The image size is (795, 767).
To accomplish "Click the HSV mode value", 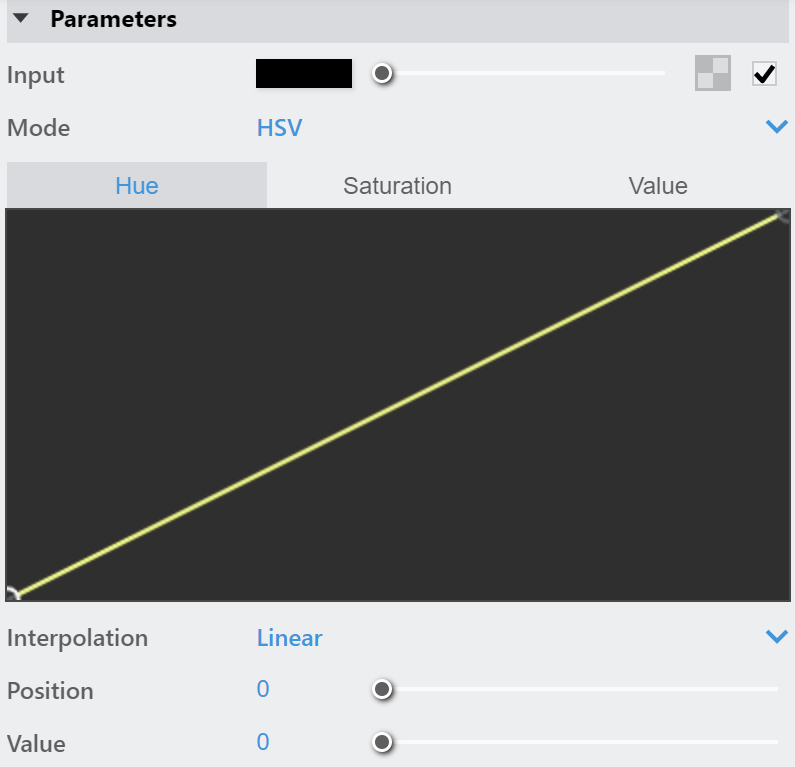I will pyautogui.click(x=279, y=128).
